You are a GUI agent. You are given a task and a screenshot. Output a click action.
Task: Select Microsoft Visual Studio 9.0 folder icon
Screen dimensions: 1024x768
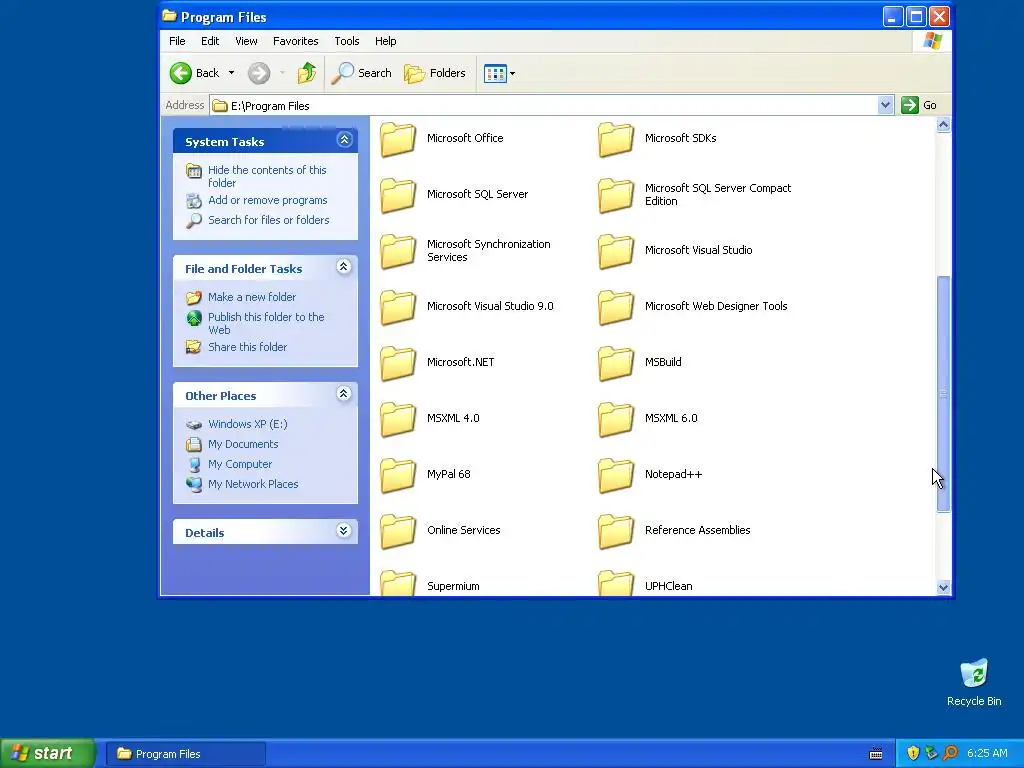pyautogui.click(x=398, y=307)
